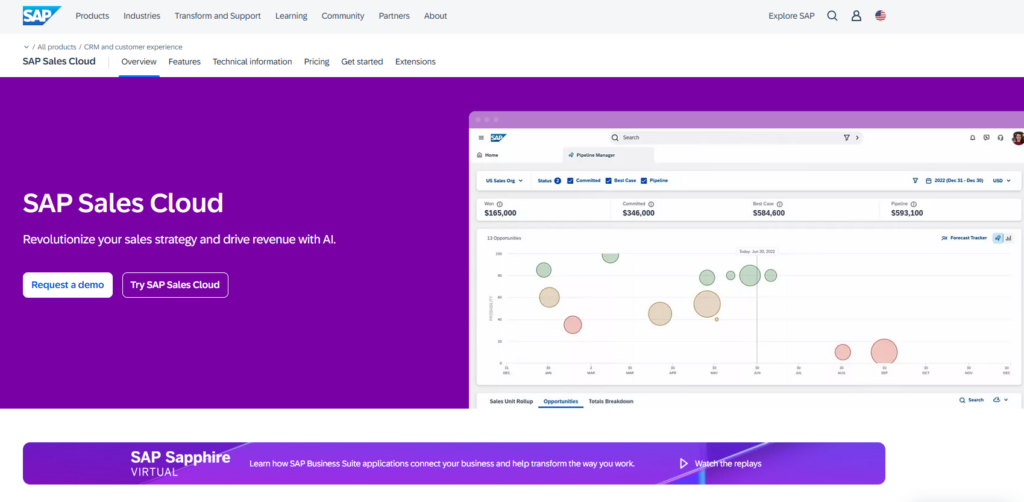This screenshot has width=1024, height=502.
Task: Click the Search icon in the opportunities table header
Action: tap(962, 400)
